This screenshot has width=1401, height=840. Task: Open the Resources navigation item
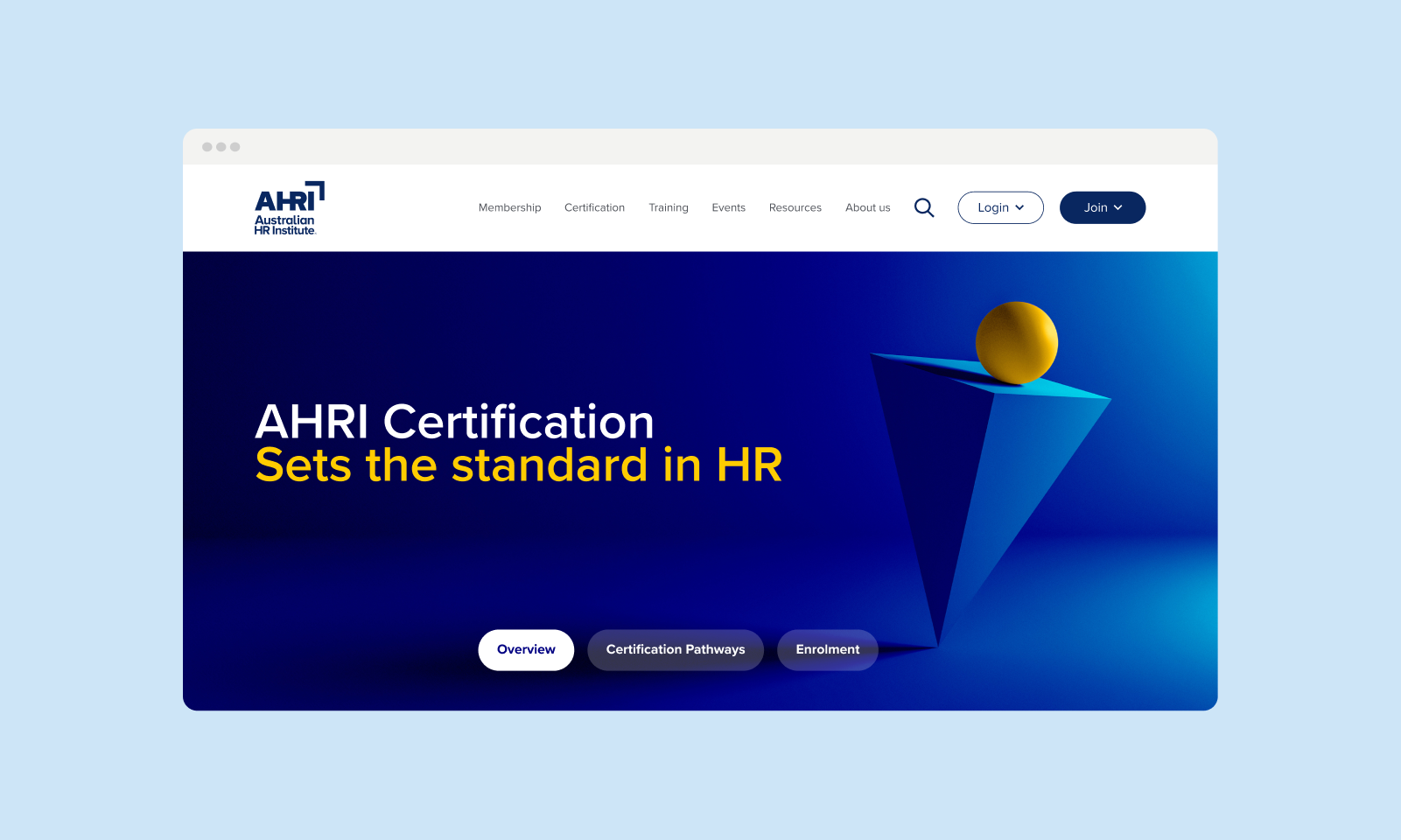[x=795, y=207]
